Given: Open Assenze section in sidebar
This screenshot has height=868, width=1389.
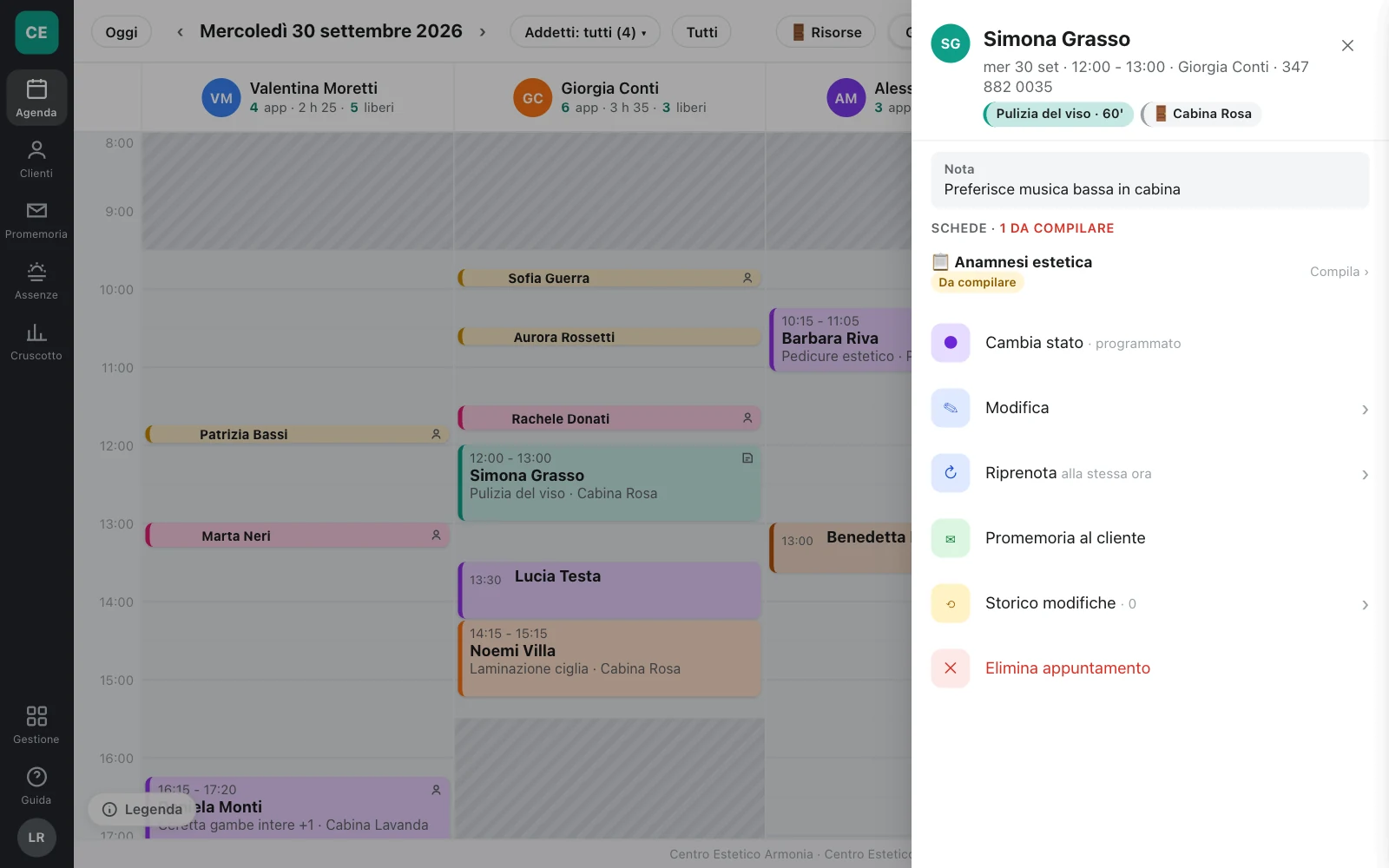Looking at the screenshot, I should (x=36, y=280).
